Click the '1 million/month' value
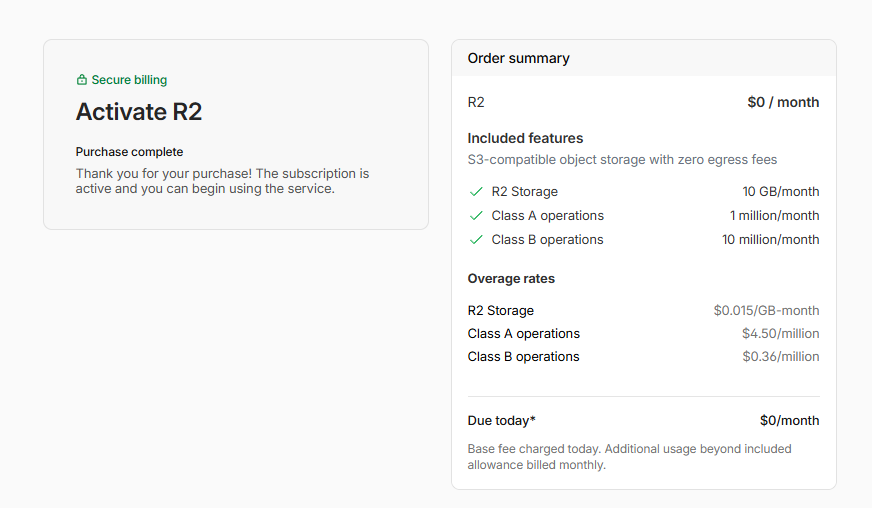Screen dimensions: 872x508 click(774, 215)
